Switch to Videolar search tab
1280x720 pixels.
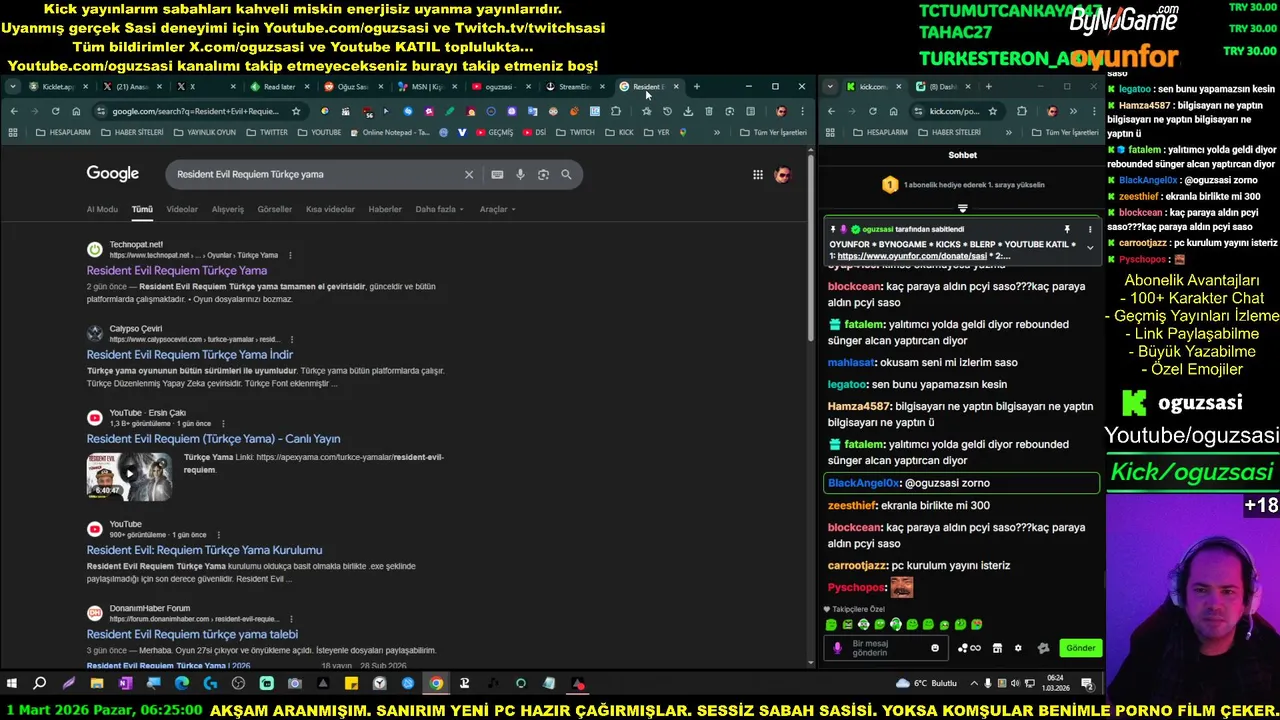pyautogui.click(x=182, y=209)
